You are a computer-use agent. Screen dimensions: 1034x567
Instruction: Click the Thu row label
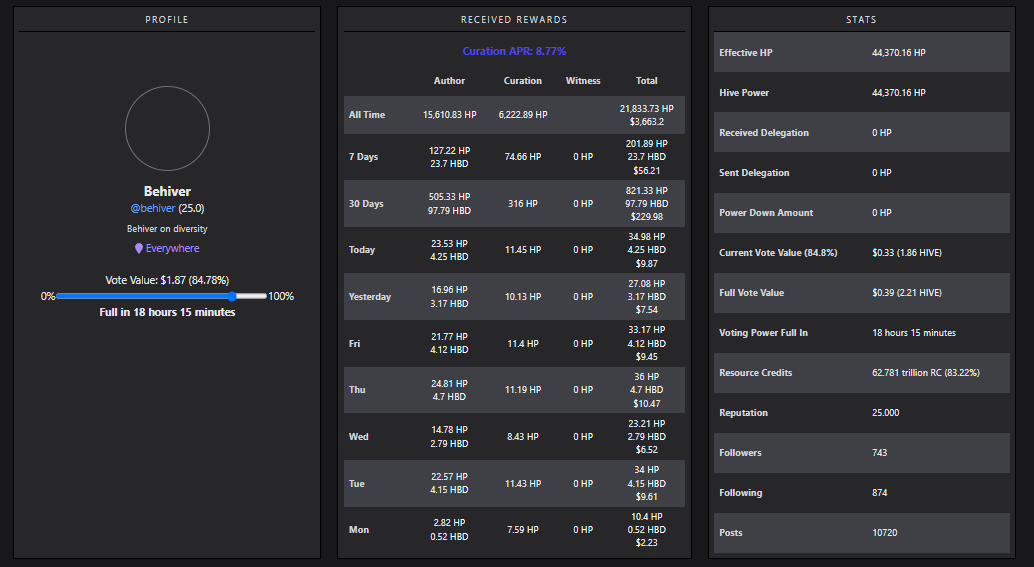(x=357, y=390)
